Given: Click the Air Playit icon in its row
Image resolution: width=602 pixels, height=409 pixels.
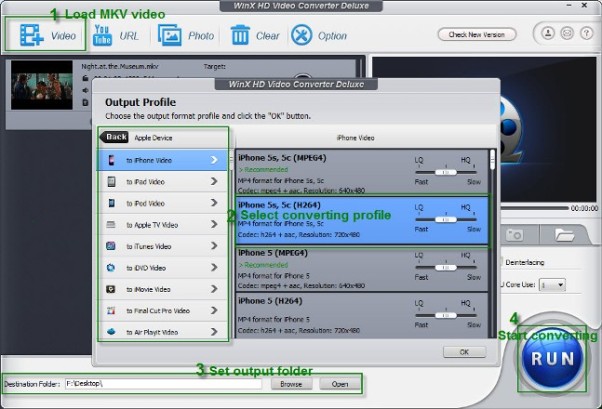Looking at the screenshot, I should (111, 332).
